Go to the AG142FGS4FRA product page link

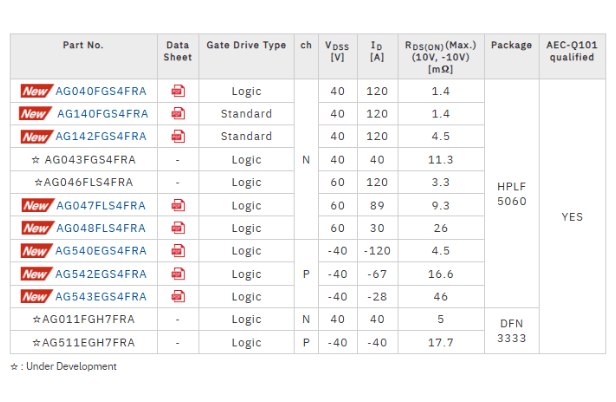[101, 137]
